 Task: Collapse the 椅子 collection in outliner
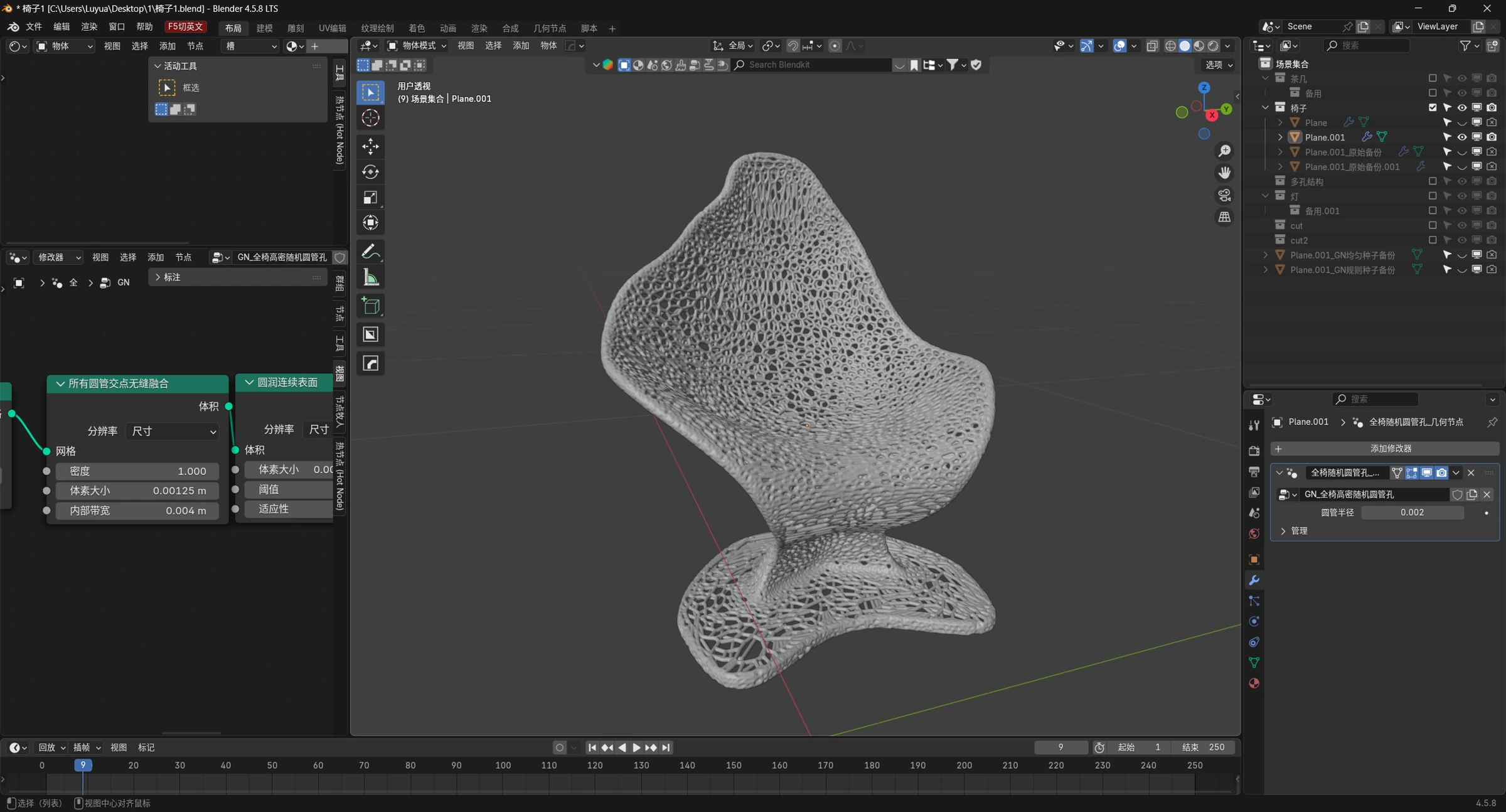1266,107
